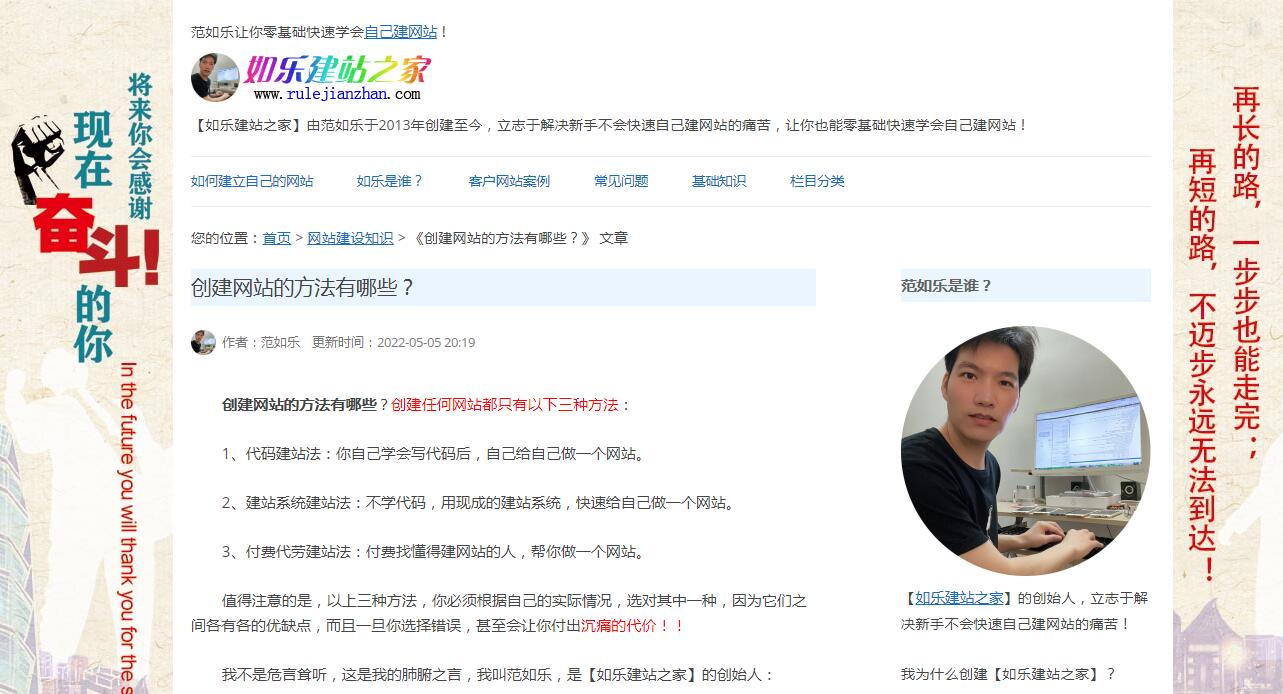This screenshot has height=694, width=1283.
Task: Open the large circular photo of 范如乐
Action: pos(1025,450)
